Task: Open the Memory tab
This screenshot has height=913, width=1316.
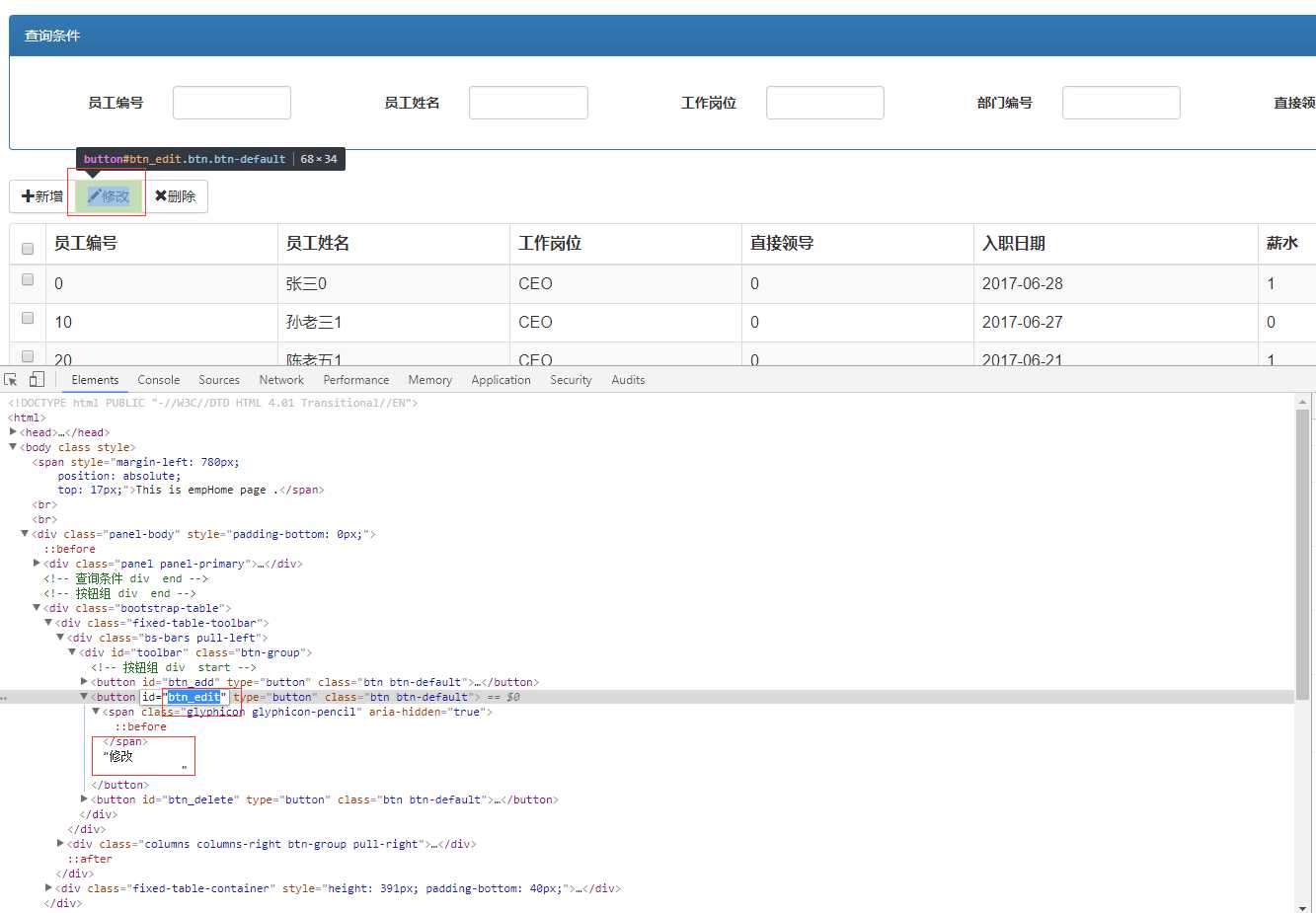Action: pos(430,380)
